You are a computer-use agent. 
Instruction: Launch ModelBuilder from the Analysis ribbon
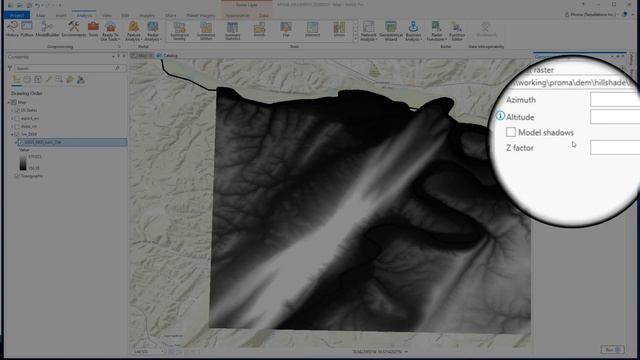coord(47,29)
